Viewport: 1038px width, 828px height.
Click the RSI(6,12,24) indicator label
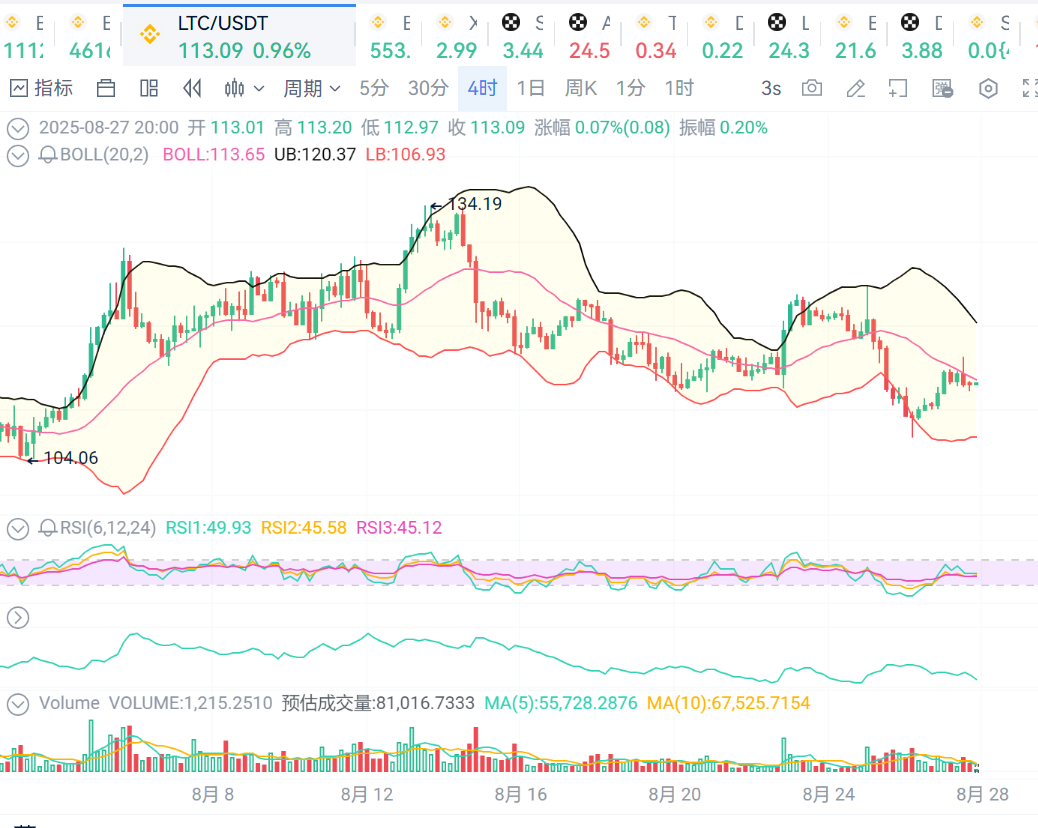(x=108, y=528)
